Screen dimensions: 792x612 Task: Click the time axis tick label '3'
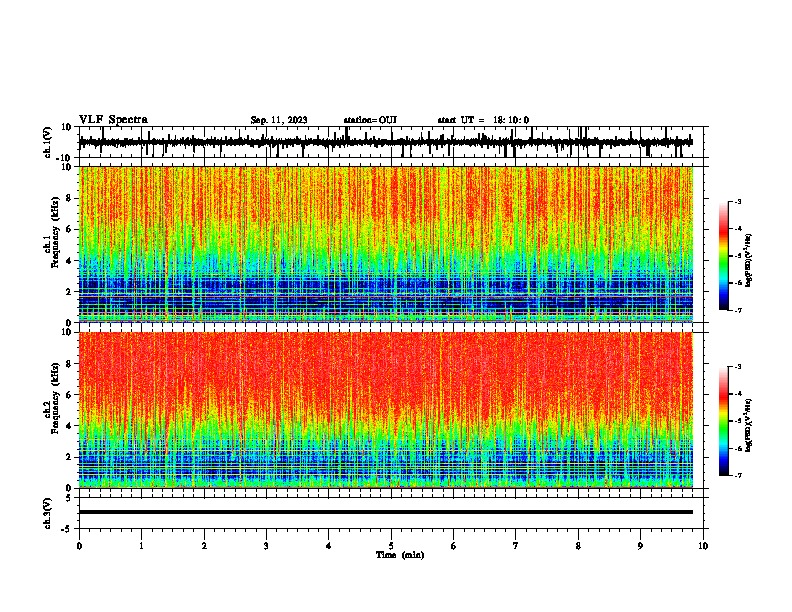pos(266,546)
